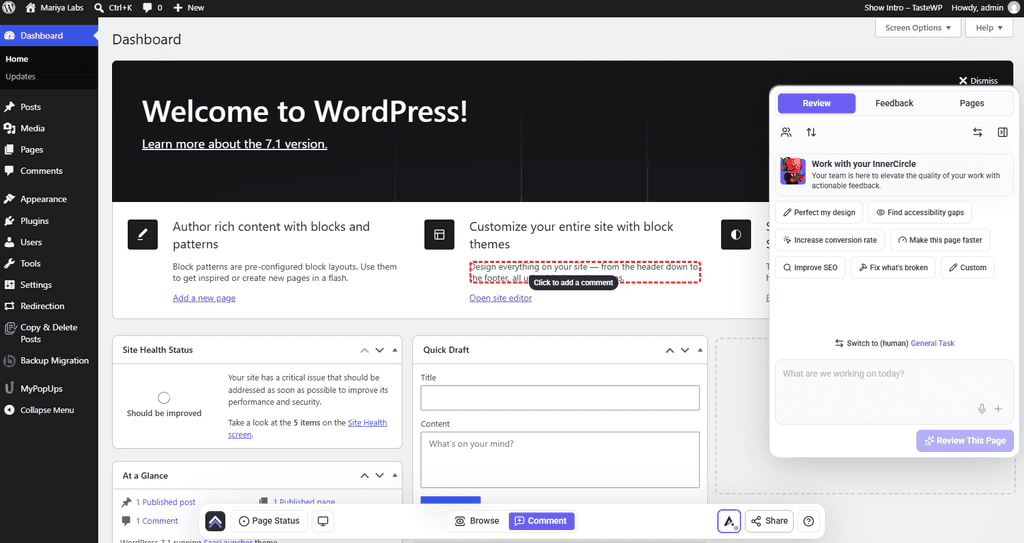Choose Fix what's broken suggestion

point(893,267)
